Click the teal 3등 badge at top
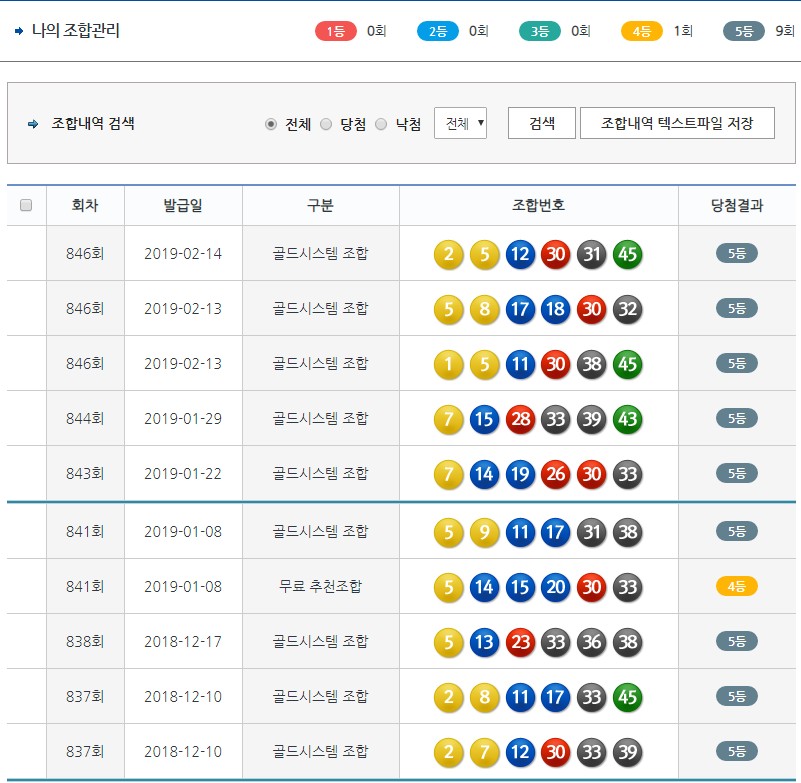801x783 pixels. pyautogui.click(x=540, y=31)
